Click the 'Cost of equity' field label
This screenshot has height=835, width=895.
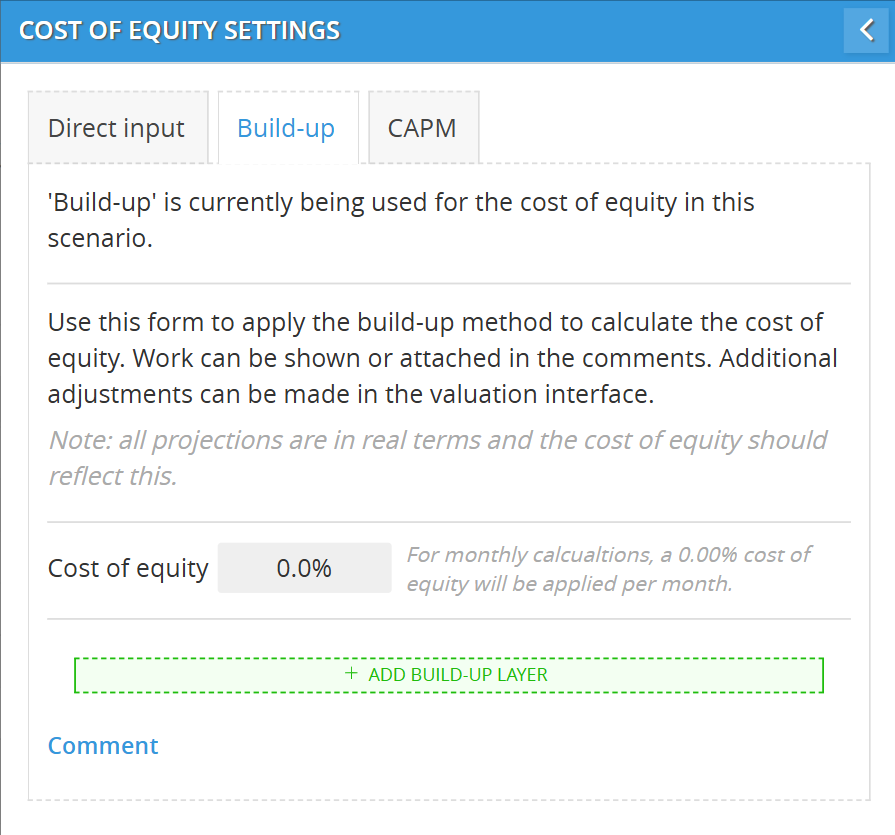128,569
